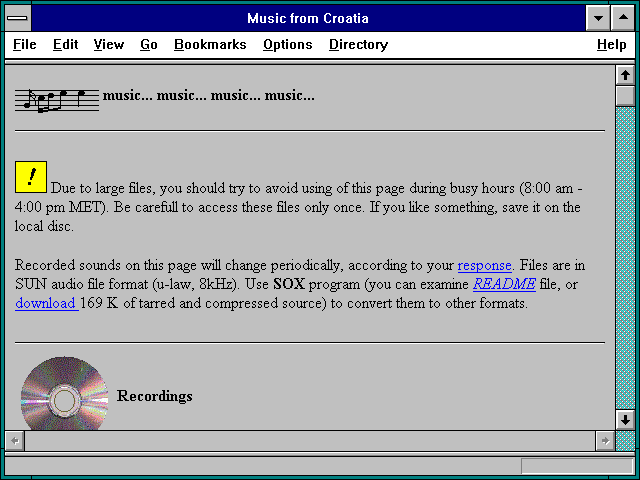Follow the response link
Screen dimensions: 640x480
pyautogui.click(x=484, y=266)
